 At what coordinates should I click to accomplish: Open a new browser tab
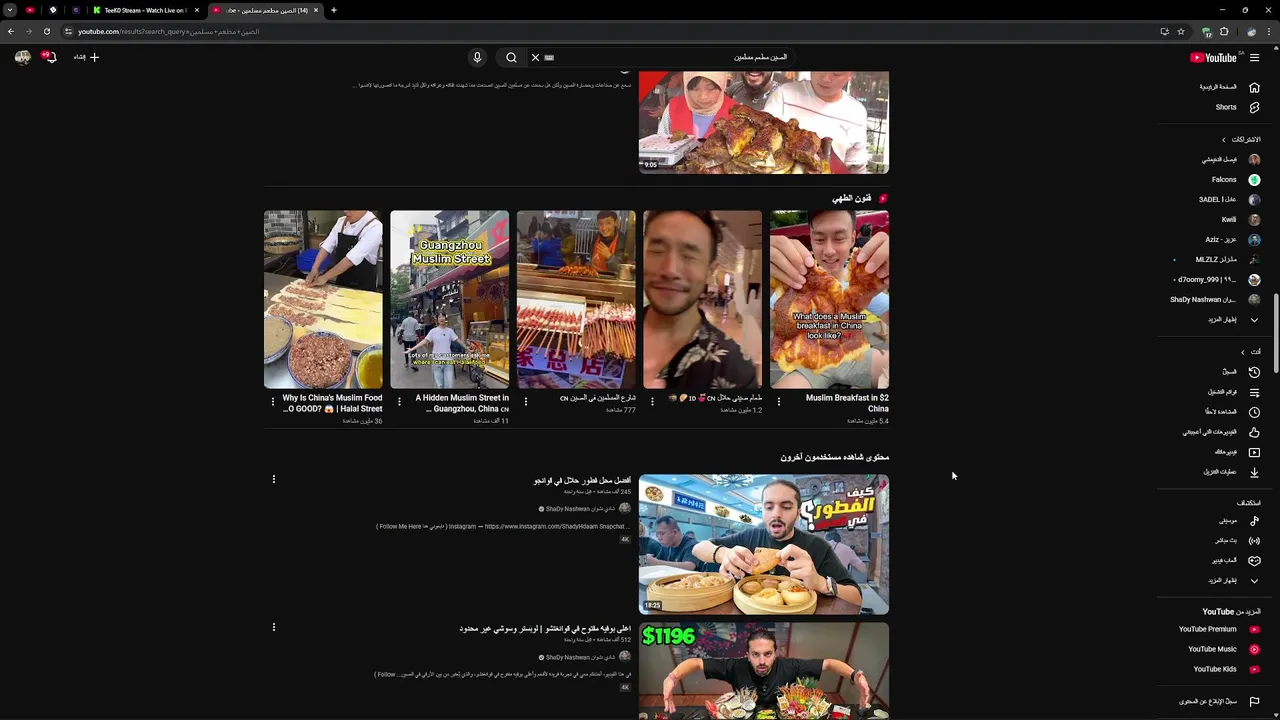334,10
